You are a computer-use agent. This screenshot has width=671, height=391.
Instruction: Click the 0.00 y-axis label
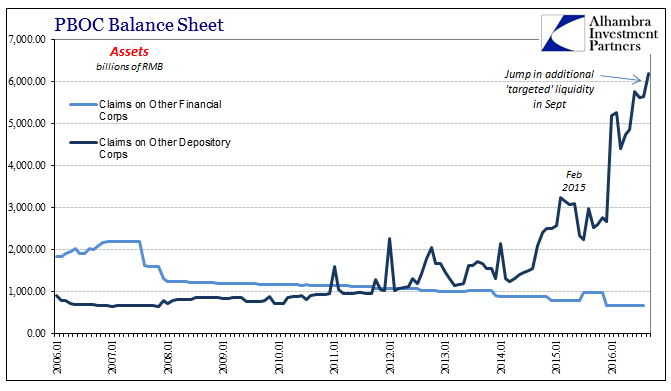coord(36,333)
